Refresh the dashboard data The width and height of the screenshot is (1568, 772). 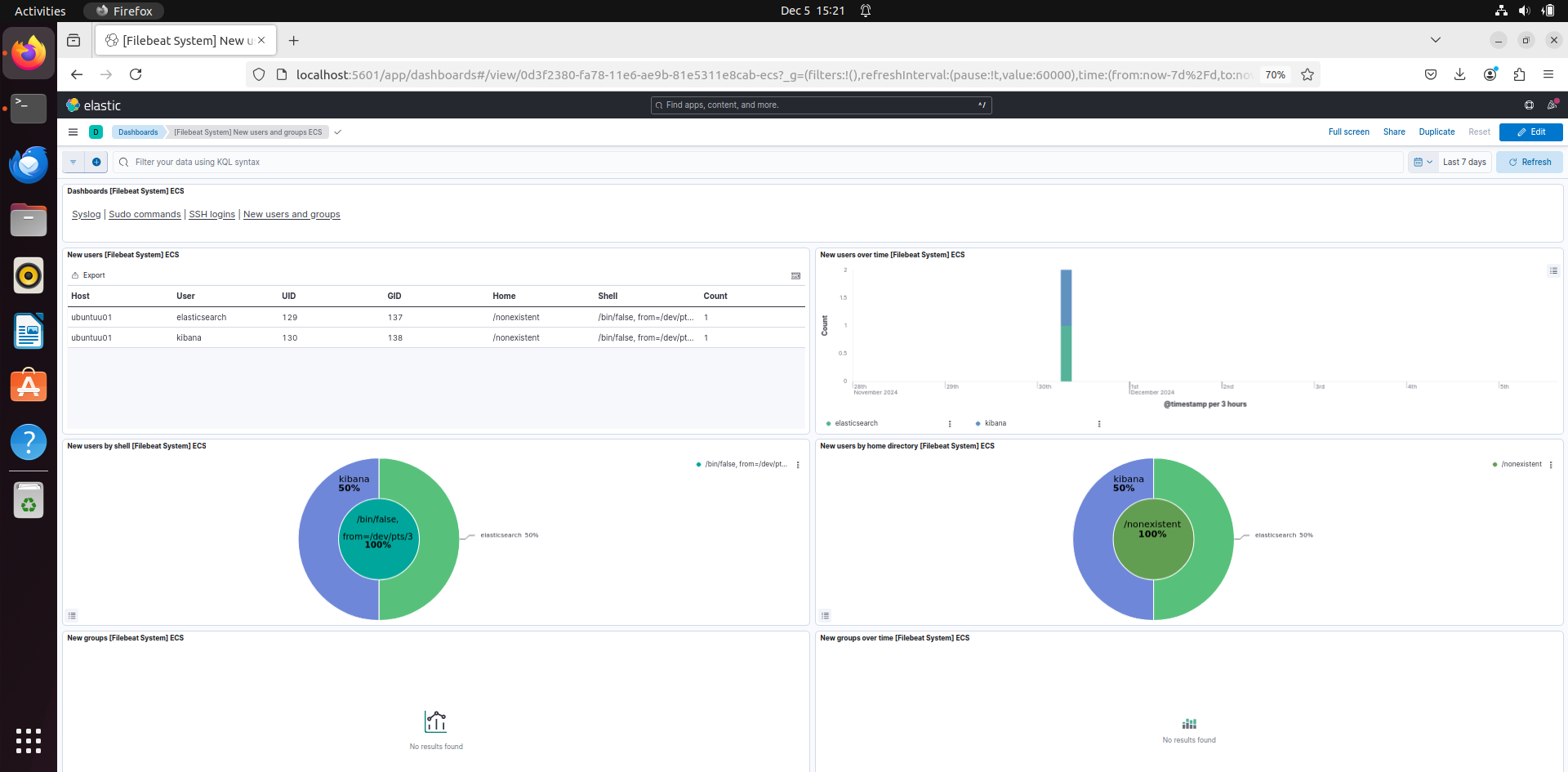tap(1529, 162)
